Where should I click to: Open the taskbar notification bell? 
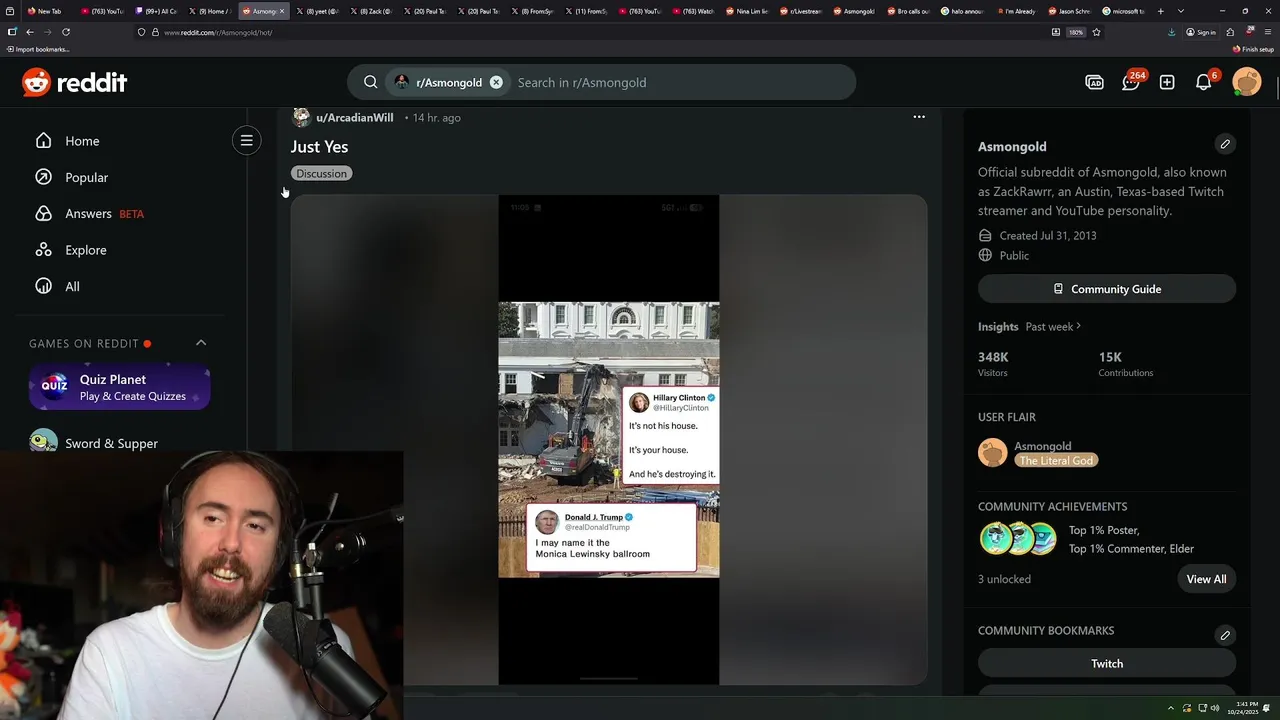[x=1267, y=708]
